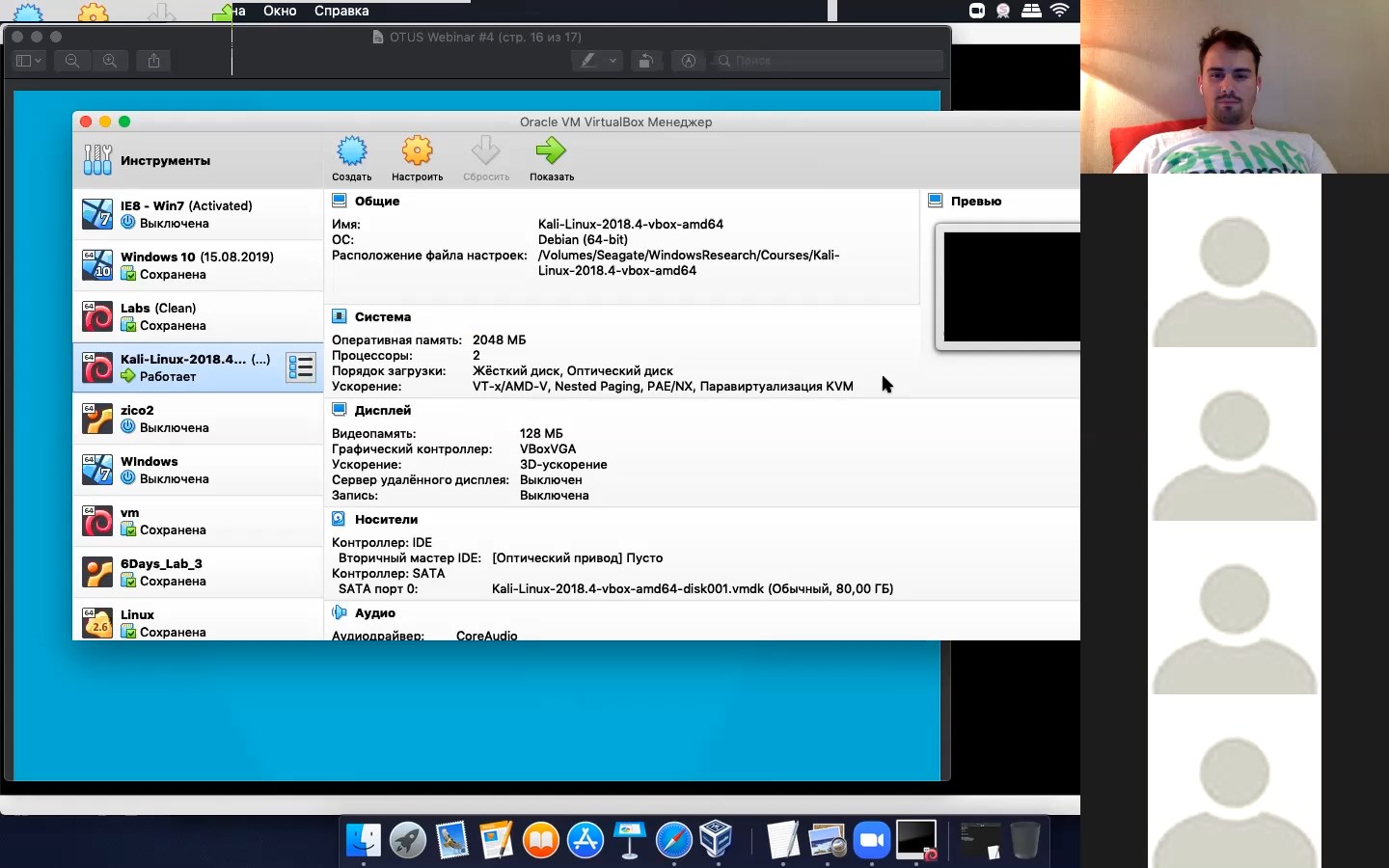Open Preview's highlight color dropdown arrow
This screenshot has height=868, width=1389.
pos(613,61)
